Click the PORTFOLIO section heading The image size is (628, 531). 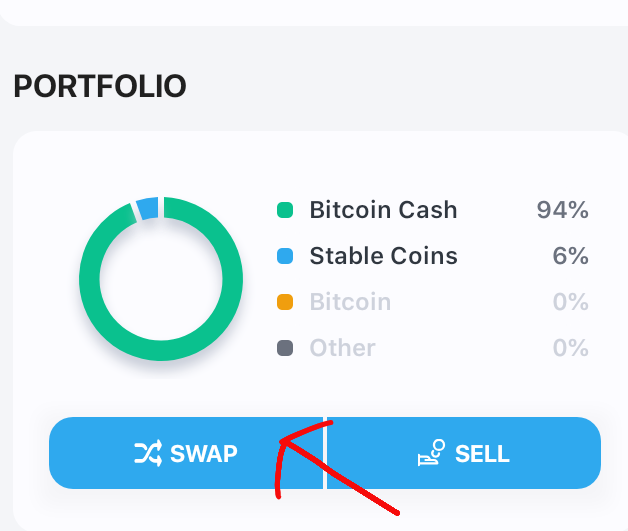(100, 86)
